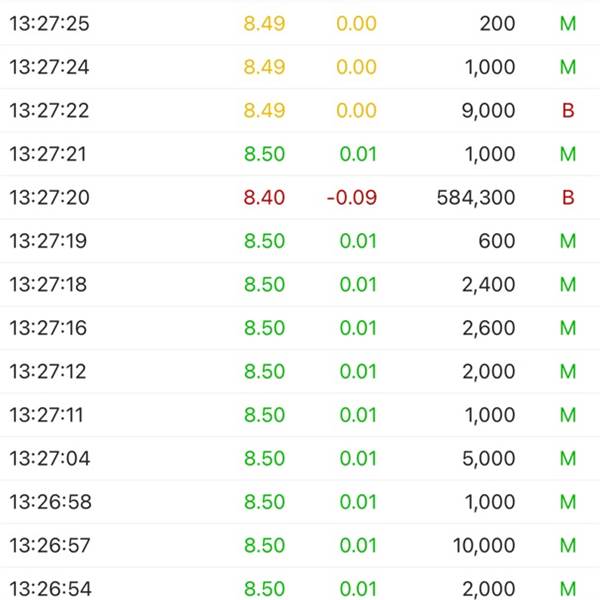The image size is (600, 600).
Task: Select the 13:27:25 trade row
Action: 300,24
